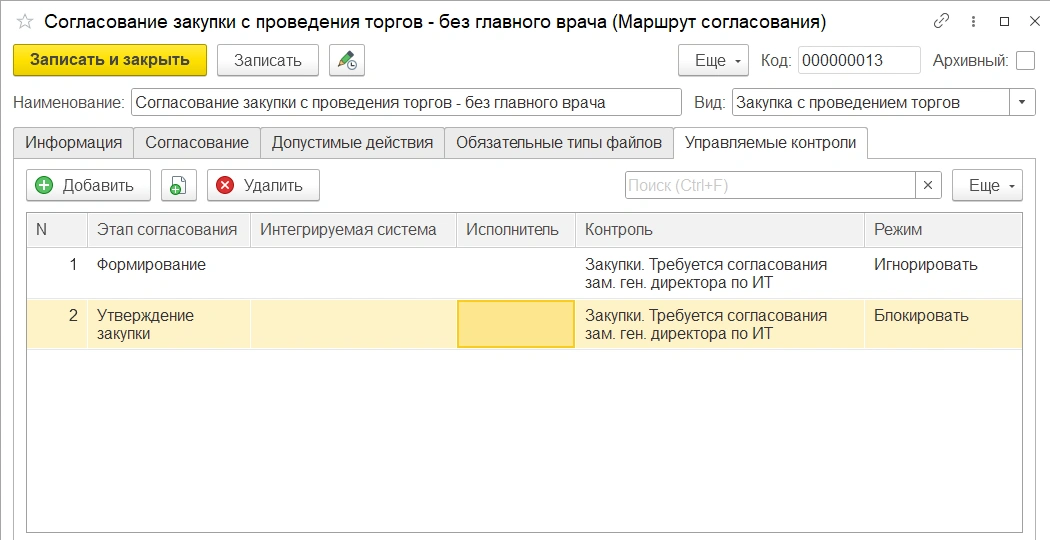Click Исполнитель column header
The height and width of the screenshot is (540, 1050).
[516, 230]
